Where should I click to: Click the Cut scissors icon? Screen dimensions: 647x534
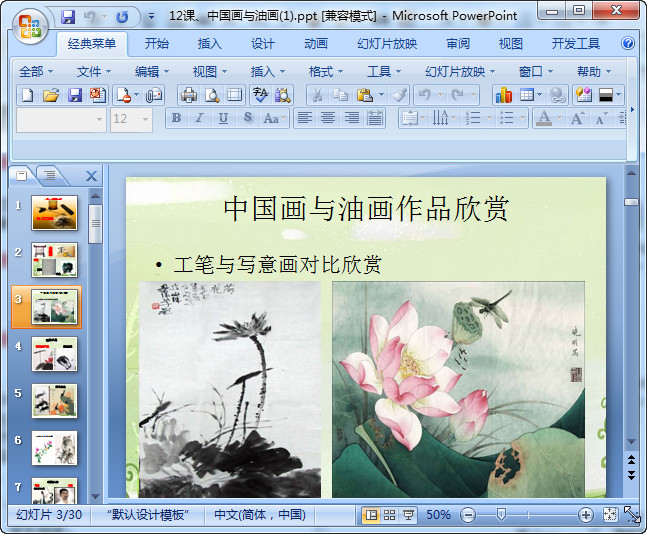tap(317, 95)
